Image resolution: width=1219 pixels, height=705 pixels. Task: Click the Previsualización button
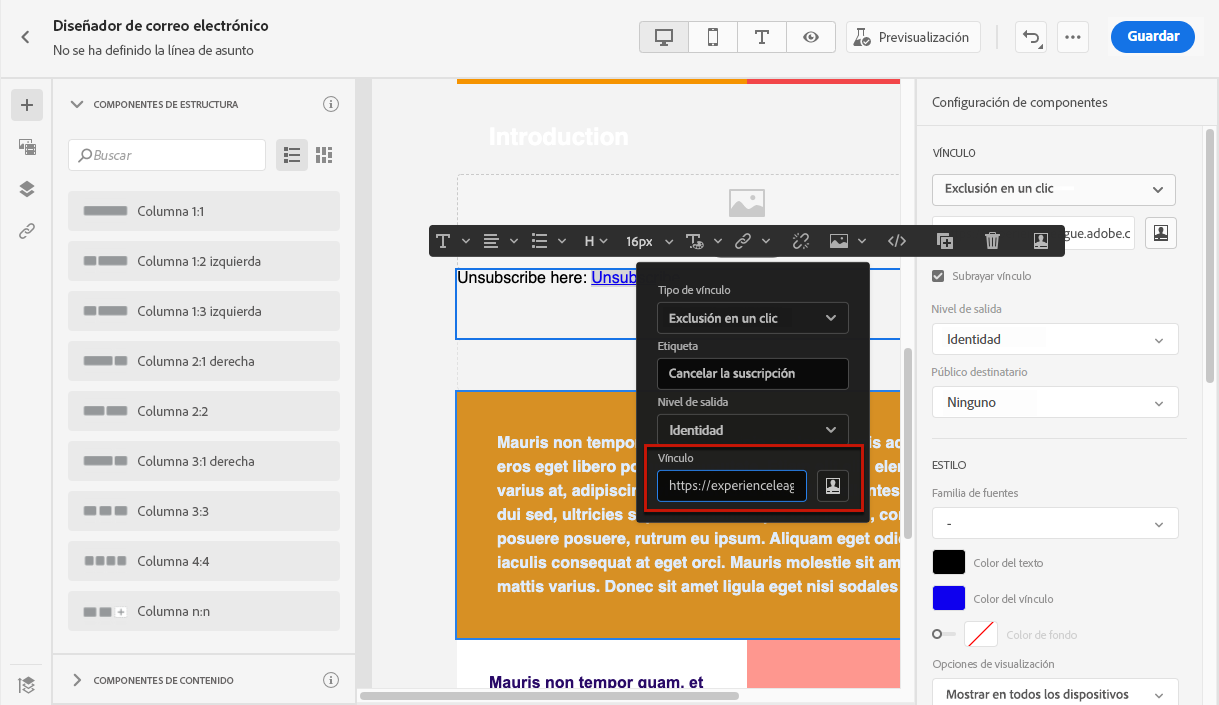tap(912, 37)
